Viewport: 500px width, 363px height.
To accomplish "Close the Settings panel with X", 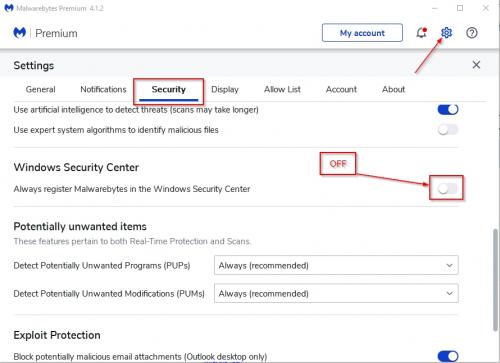I will point(476,65).
